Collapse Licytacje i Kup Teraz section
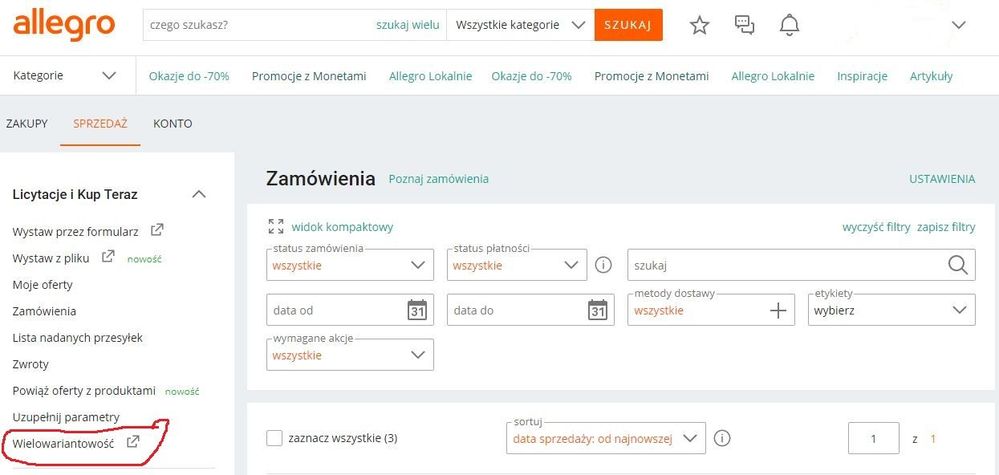The image size is (999, 475). pos(199,194)
